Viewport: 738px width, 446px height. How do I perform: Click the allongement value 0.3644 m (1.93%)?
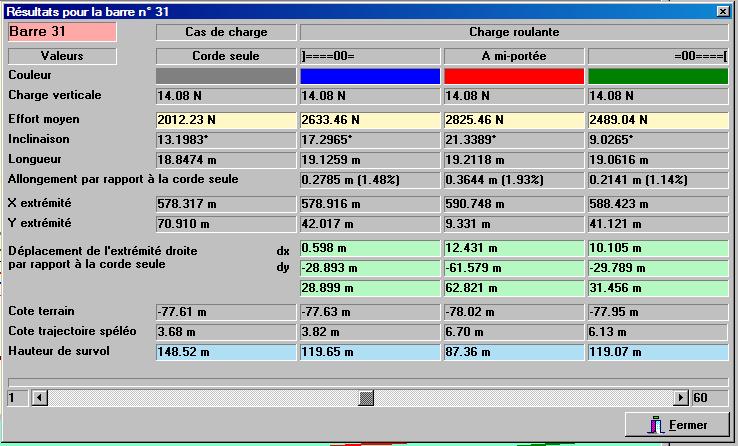coord(514,180)
